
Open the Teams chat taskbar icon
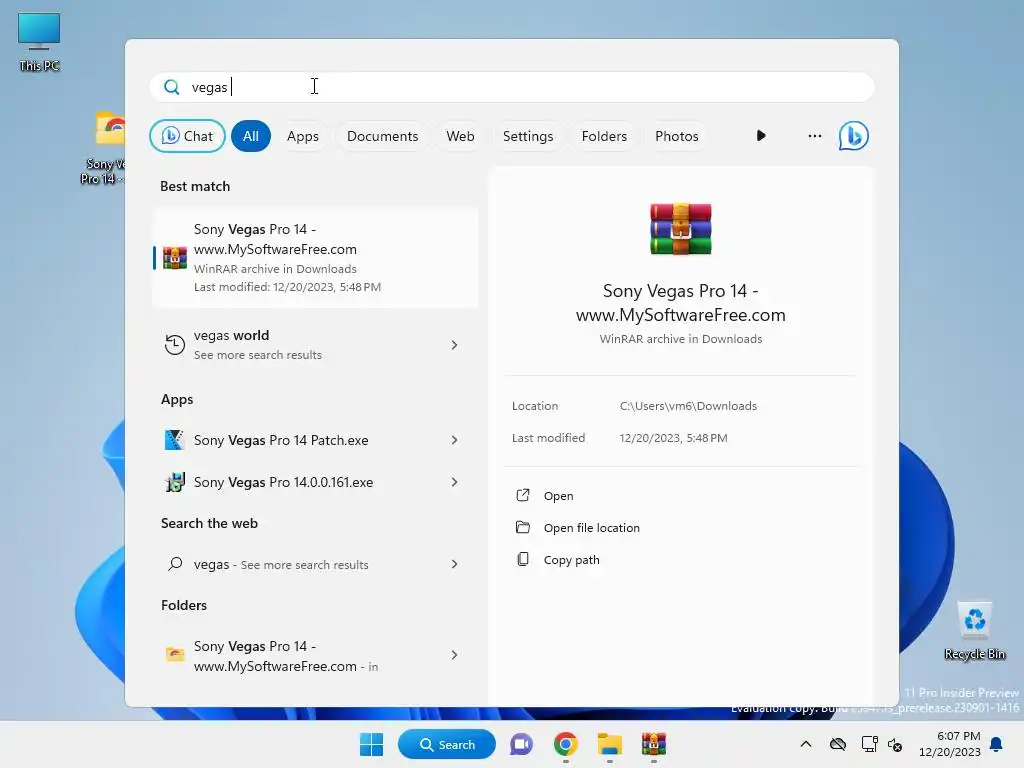click(x=521, y=744)
